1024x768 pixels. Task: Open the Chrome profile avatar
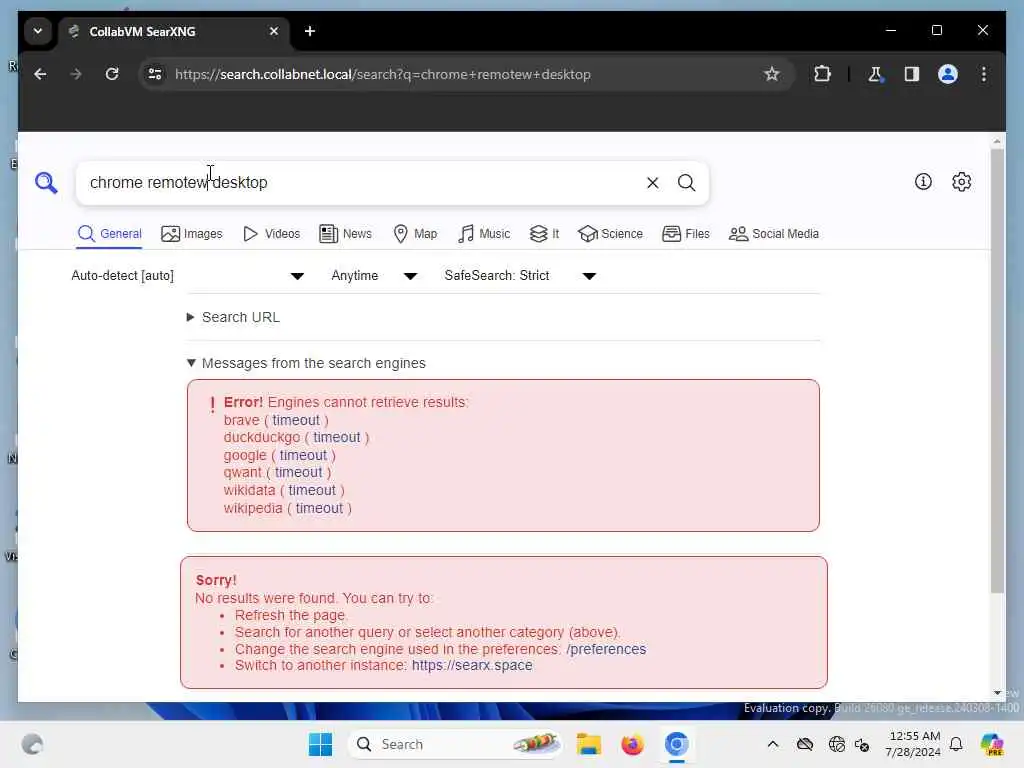coord(948,74)
